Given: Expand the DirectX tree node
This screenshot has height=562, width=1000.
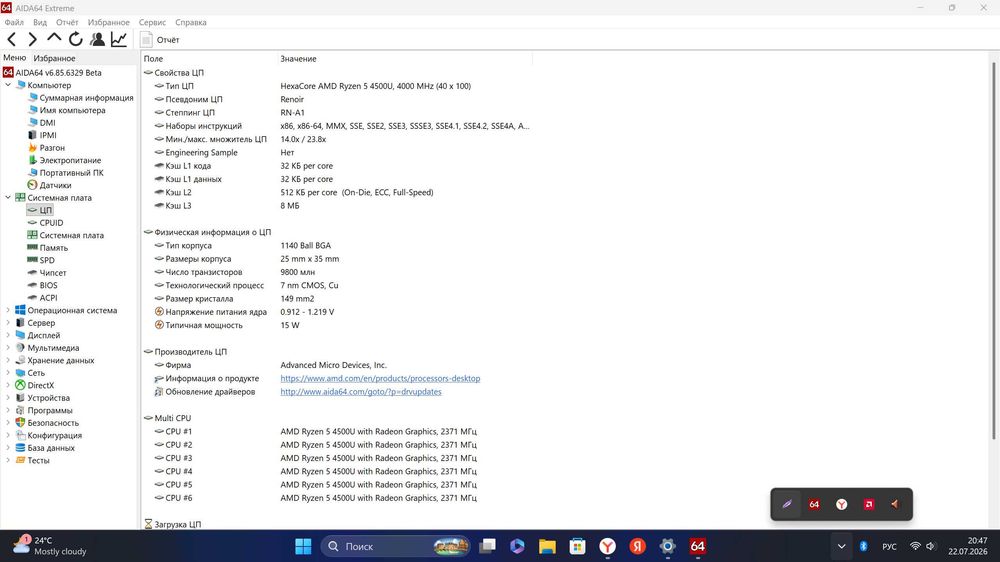Looking at the screenshot, I should pyautogui.click(x=8, y=385).
